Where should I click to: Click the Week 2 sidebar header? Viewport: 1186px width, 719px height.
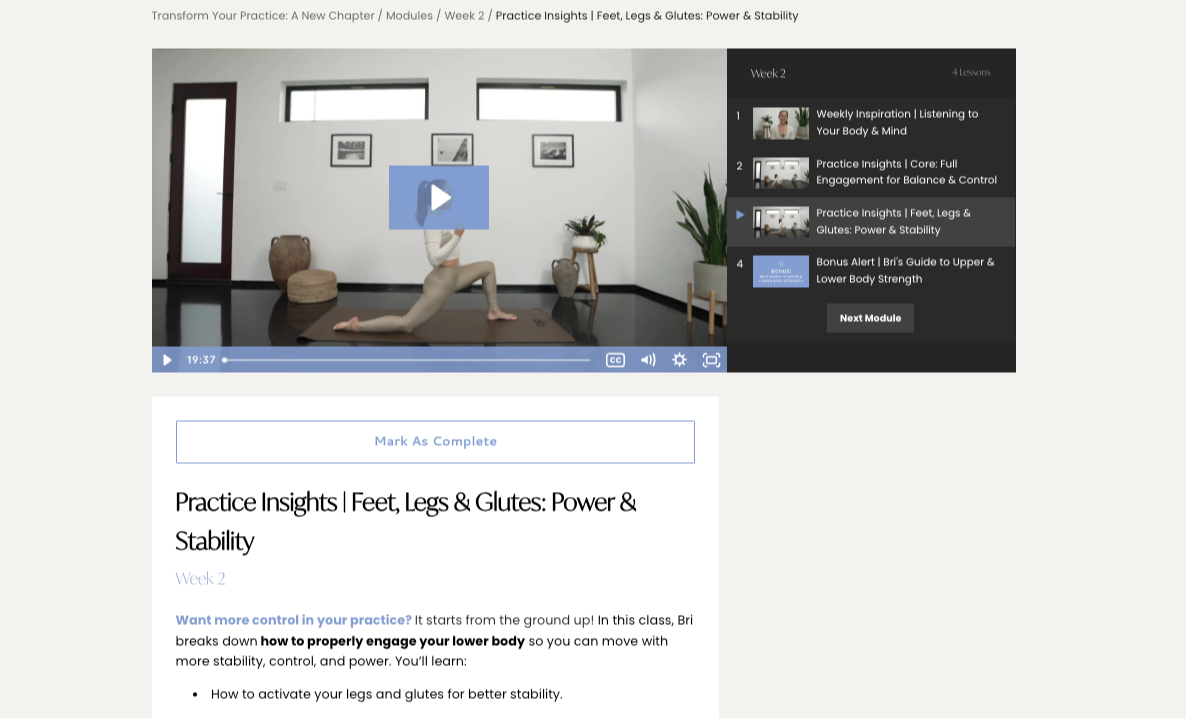coord(768,73)
